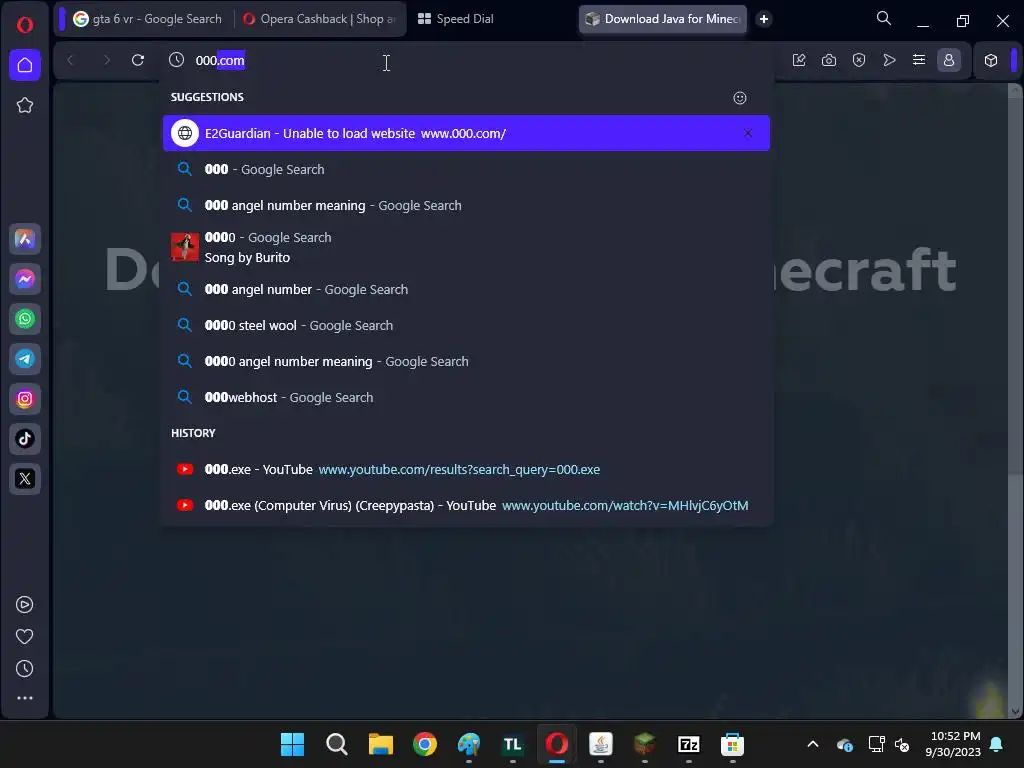The image size is (1024, 768).
Task: Open the profile account icon
Action: coord(949,60)
